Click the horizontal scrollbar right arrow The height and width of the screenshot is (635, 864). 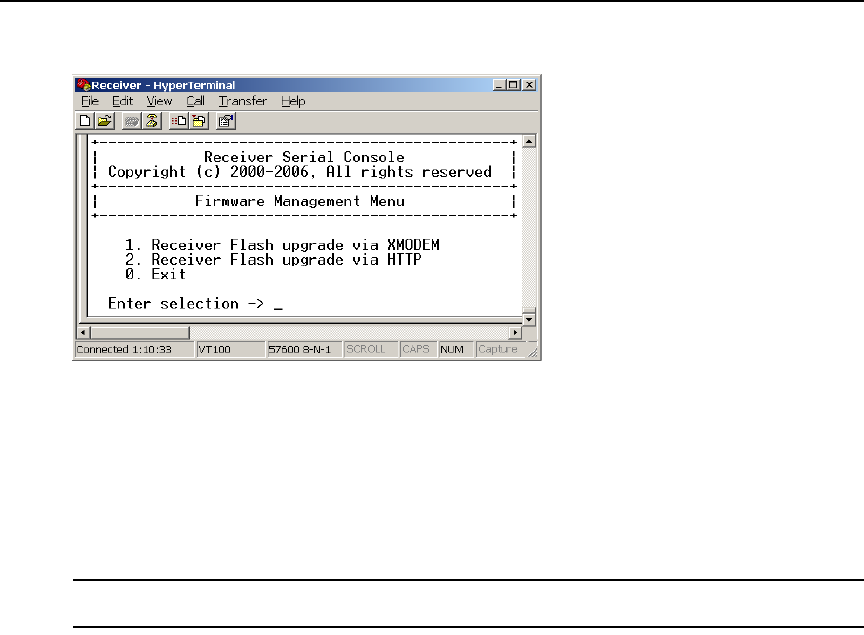515,332
